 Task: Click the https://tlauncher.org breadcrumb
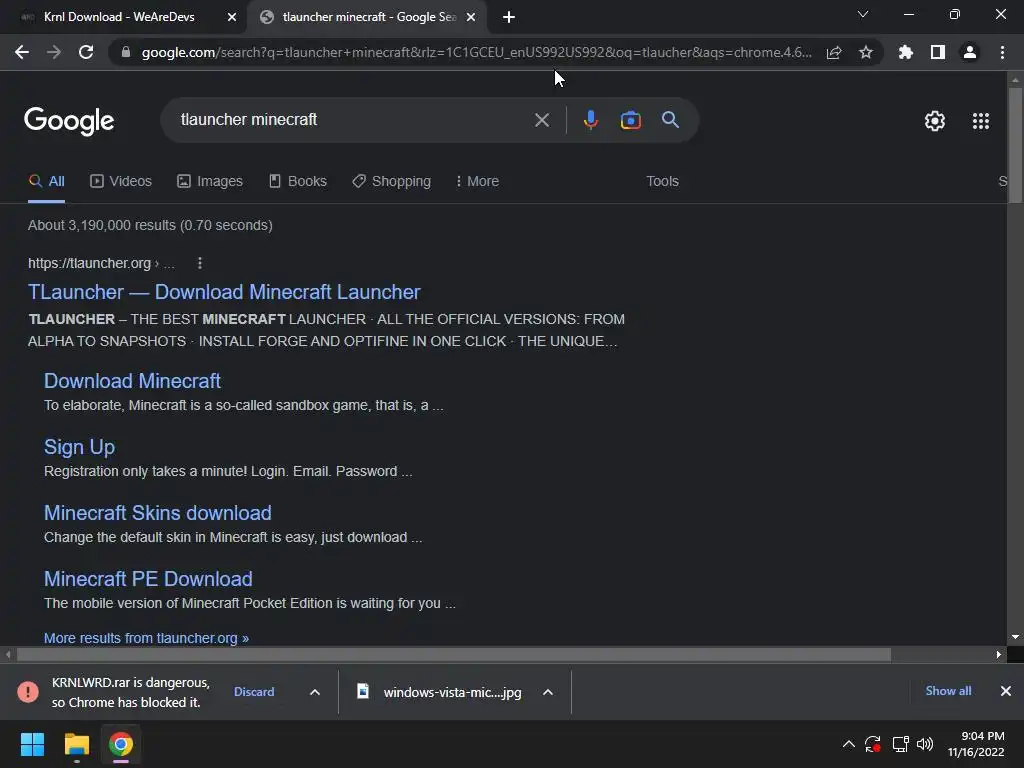click(x=101, y=263)
